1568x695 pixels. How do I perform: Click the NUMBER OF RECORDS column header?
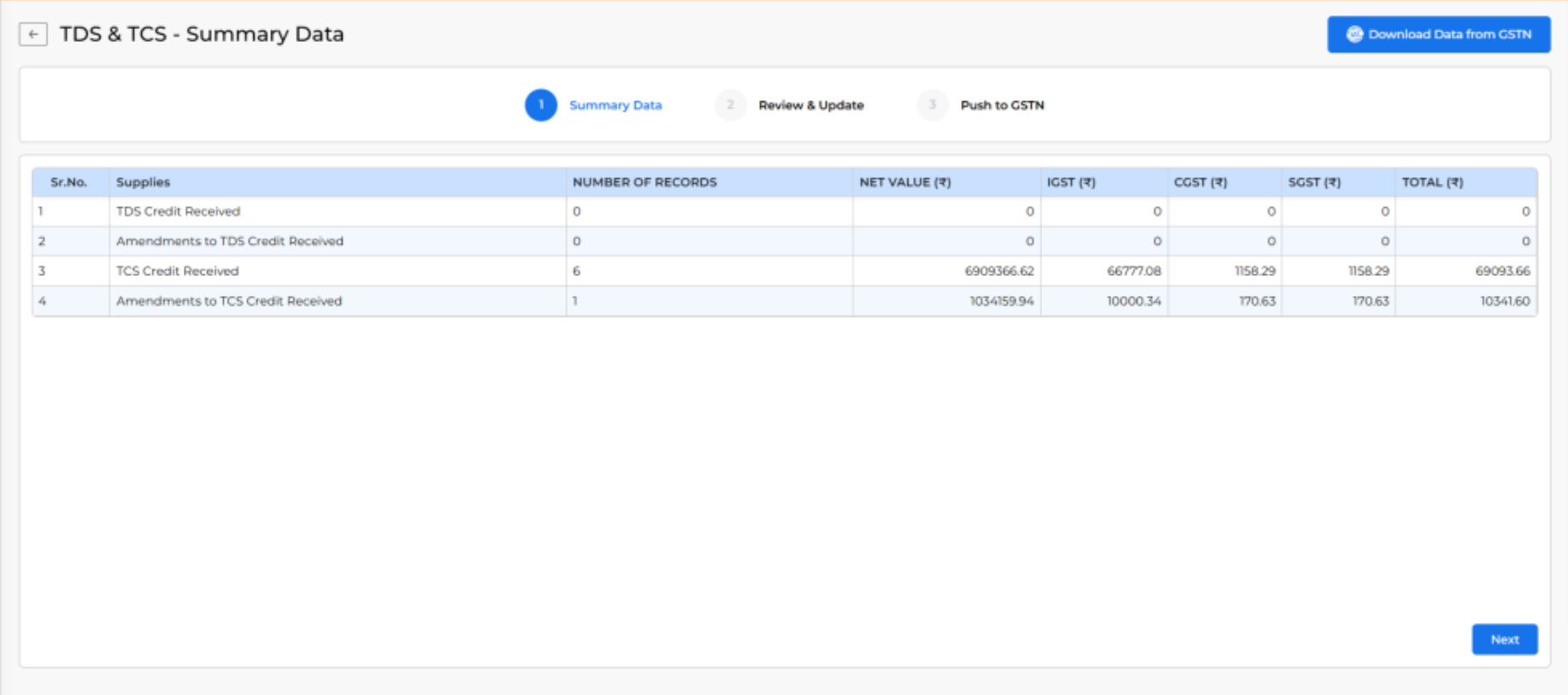(x=710, y=182)
